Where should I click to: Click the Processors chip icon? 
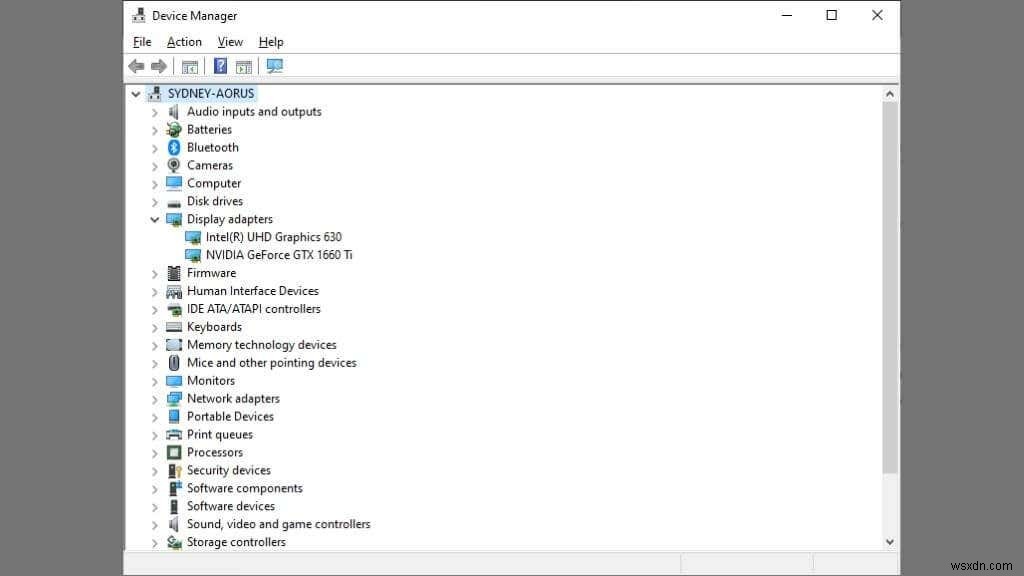(174, 452)
